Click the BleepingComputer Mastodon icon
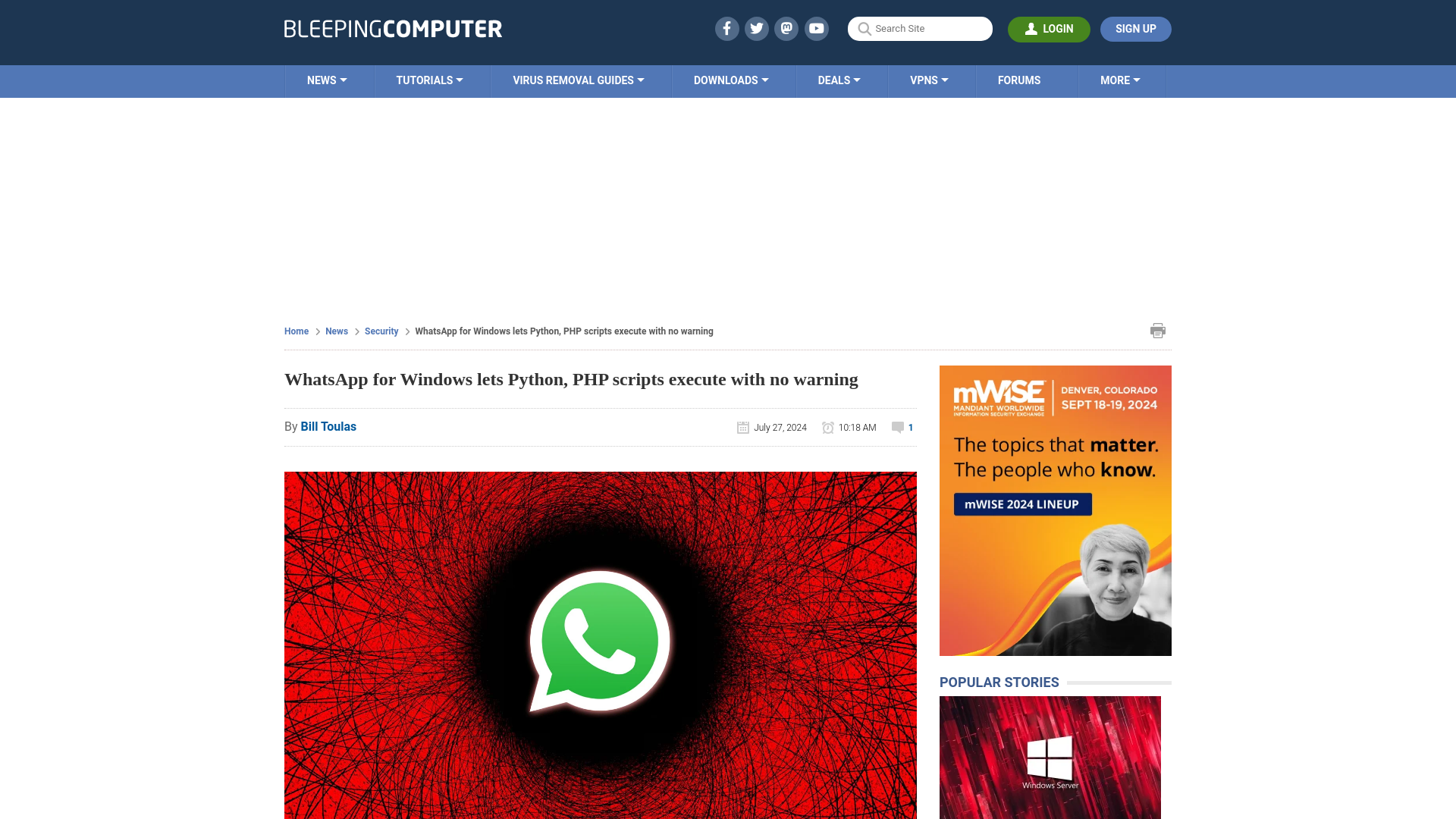 pos(787,28)
